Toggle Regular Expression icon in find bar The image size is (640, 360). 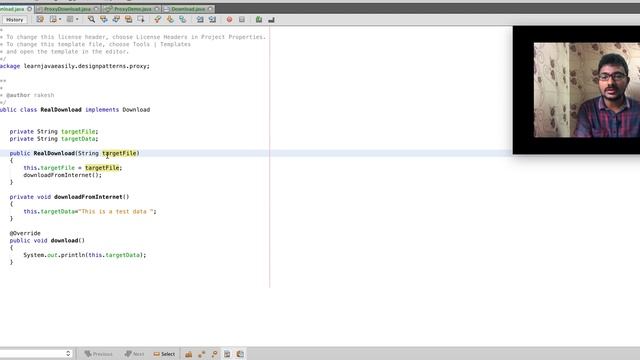(214, 354)
